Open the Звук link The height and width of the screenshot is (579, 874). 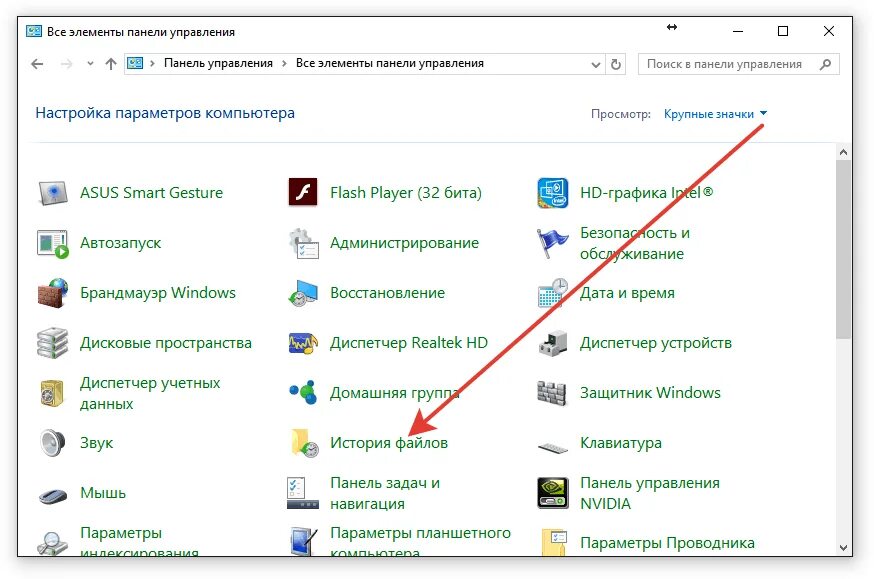tap(96, 444)
